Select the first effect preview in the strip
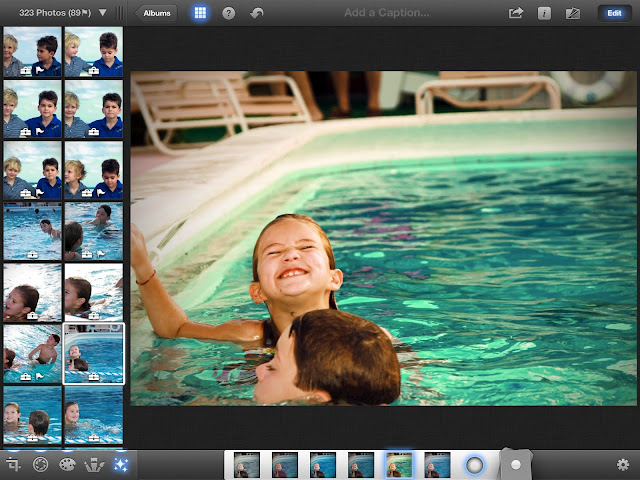The height and width of the screenshot is (480, 640). (246, 464)
